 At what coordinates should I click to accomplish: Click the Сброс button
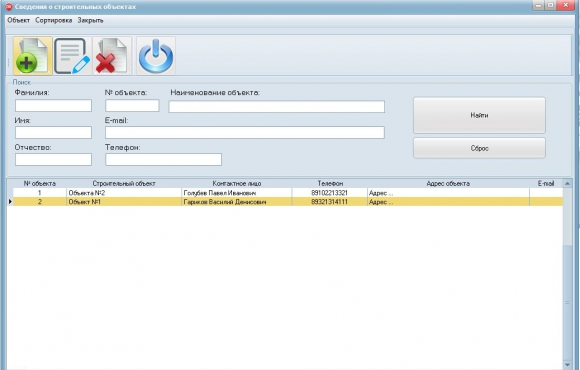(x=479, y=148)
